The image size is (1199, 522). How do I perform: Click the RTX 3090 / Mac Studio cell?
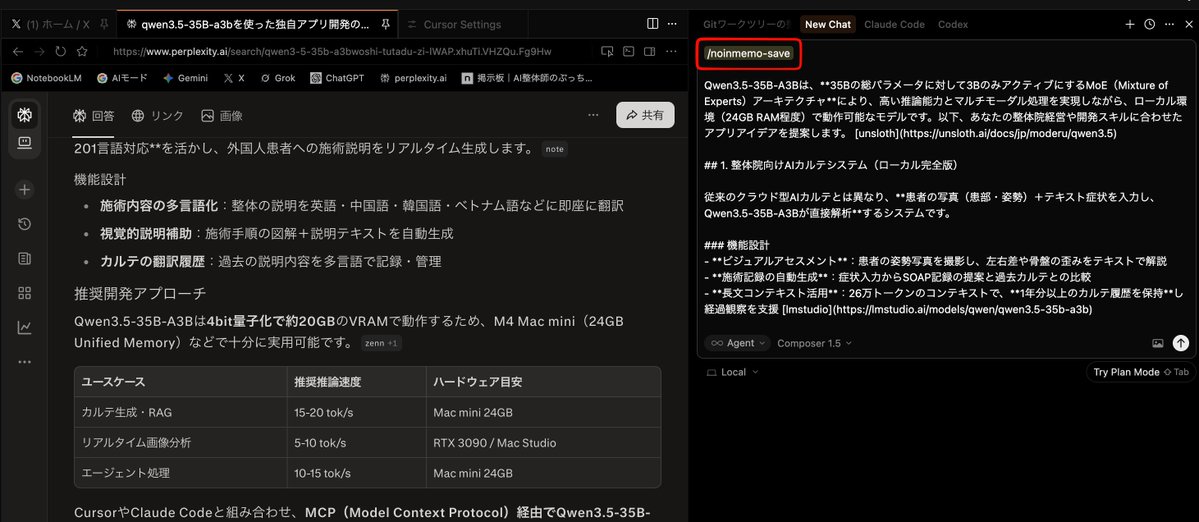tap(542, 443)
